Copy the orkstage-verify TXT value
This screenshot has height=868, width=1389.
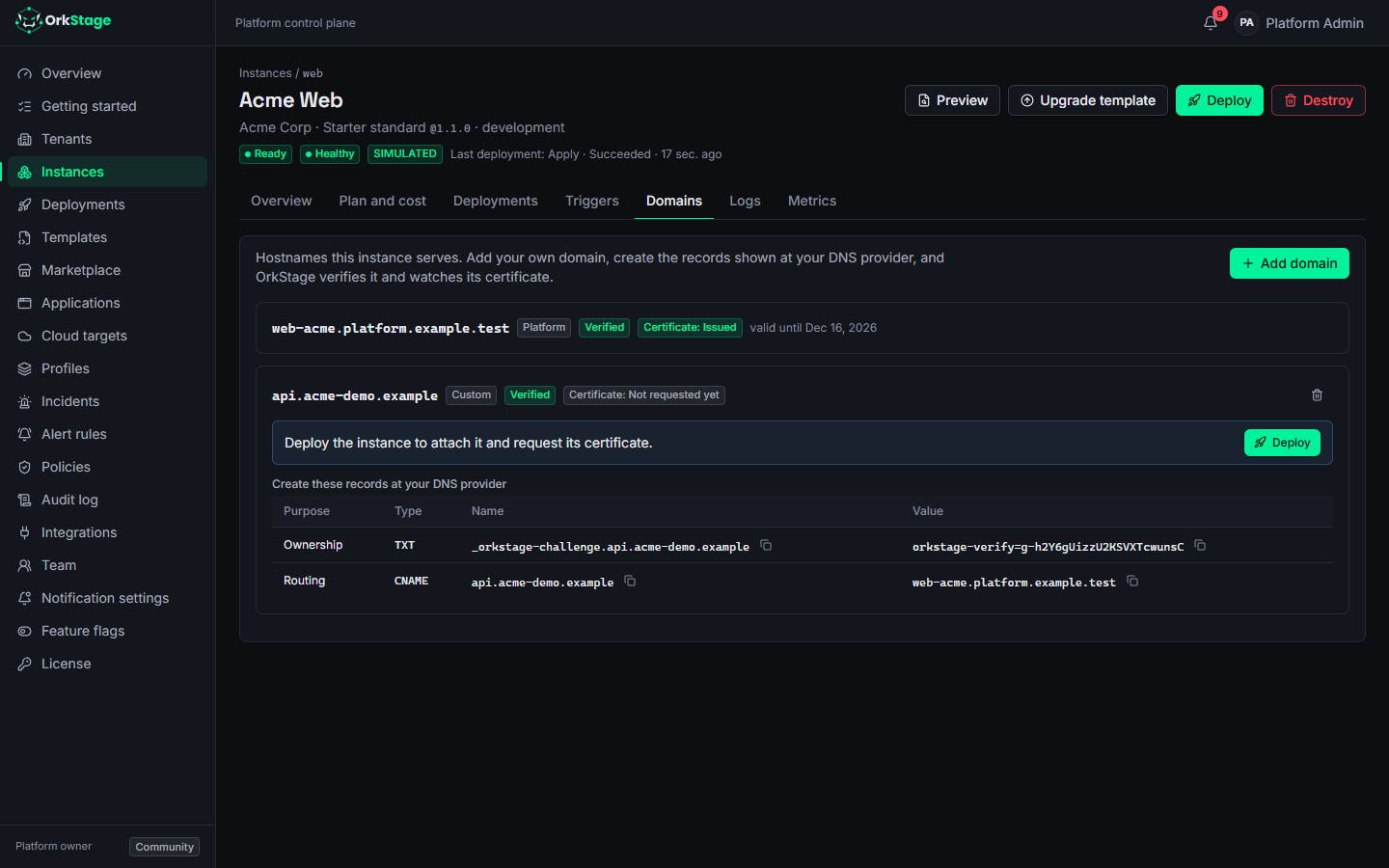coord(1200,545)
